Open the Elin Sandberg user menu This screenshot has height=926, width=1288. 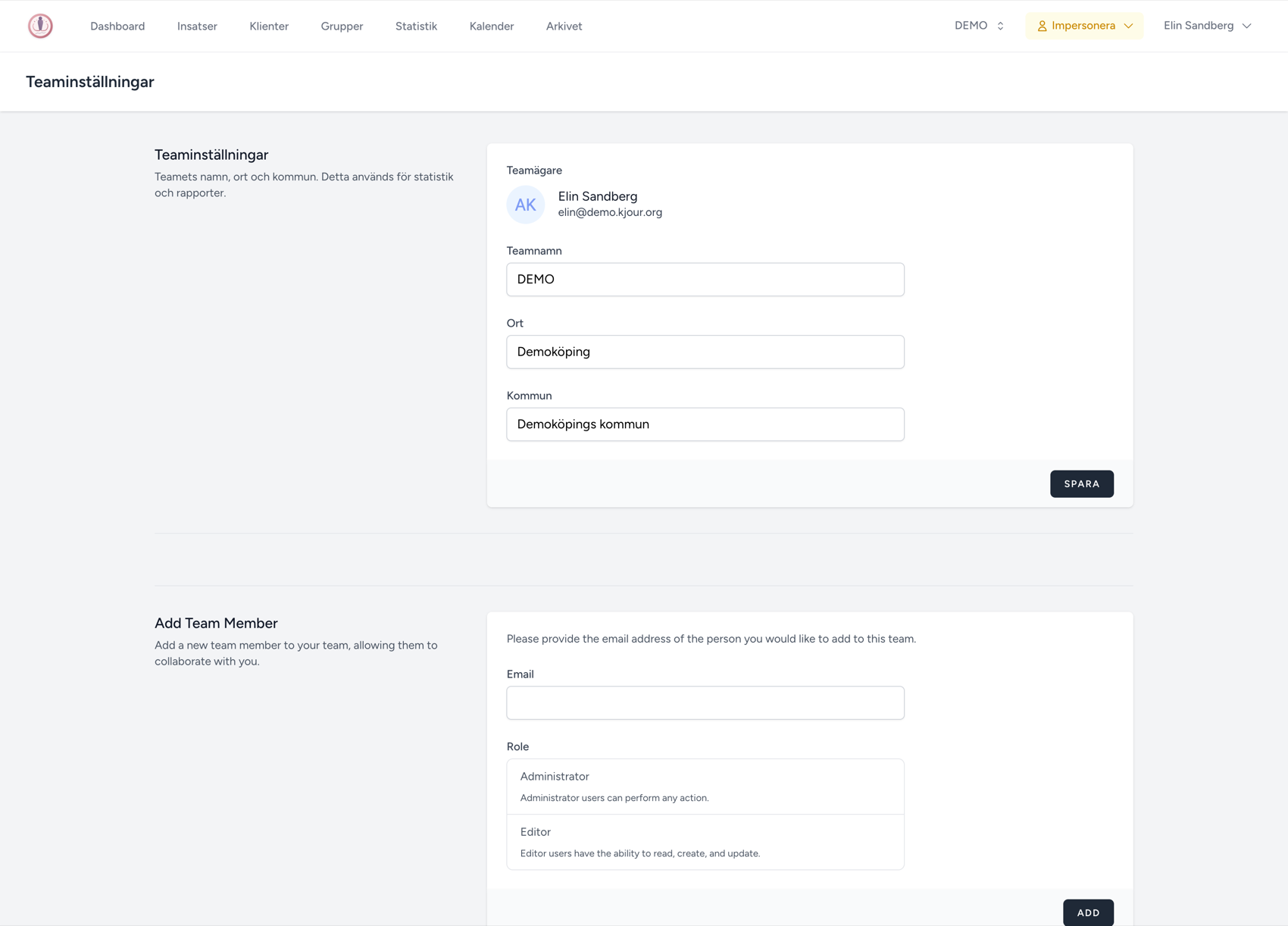1207,26
